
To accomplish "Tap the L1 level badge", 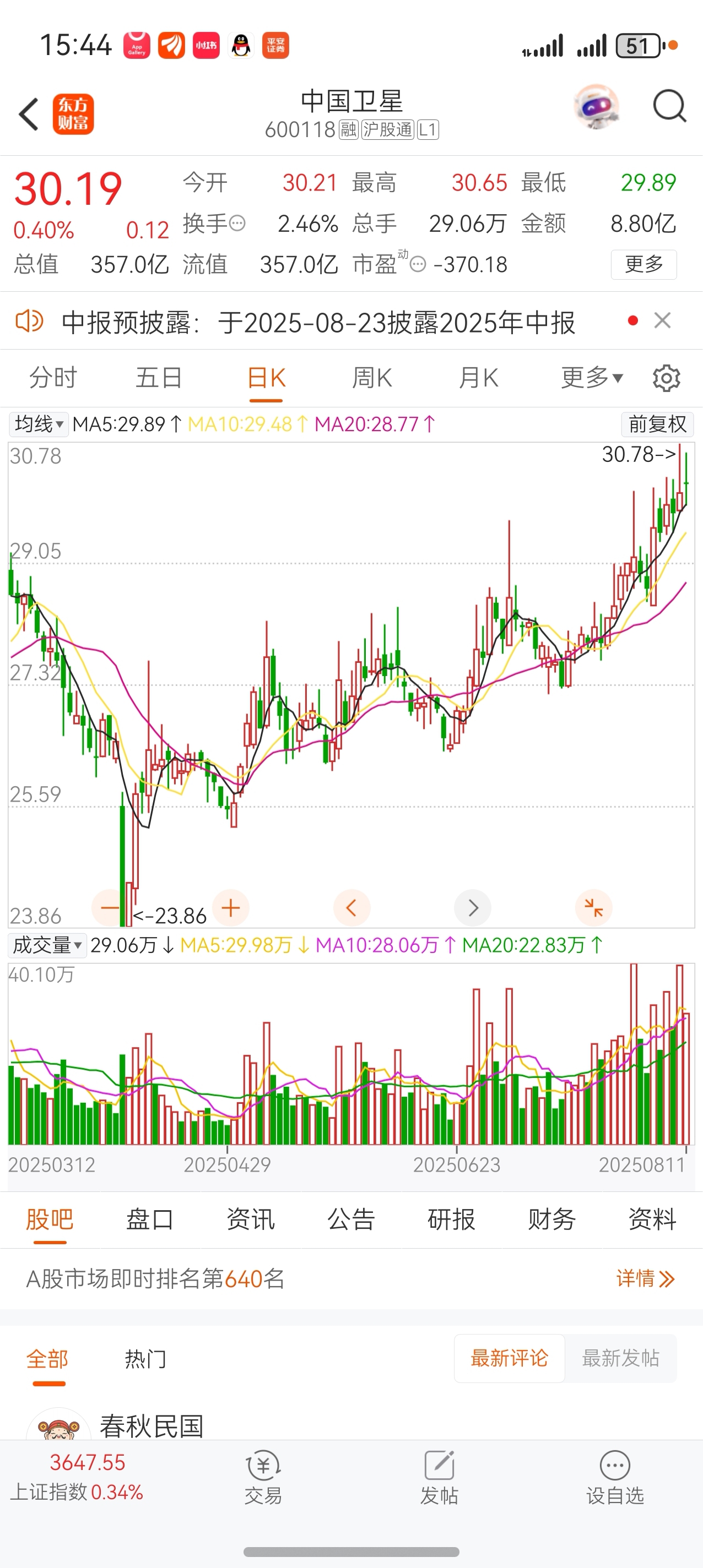I will (x=428, y=129).
